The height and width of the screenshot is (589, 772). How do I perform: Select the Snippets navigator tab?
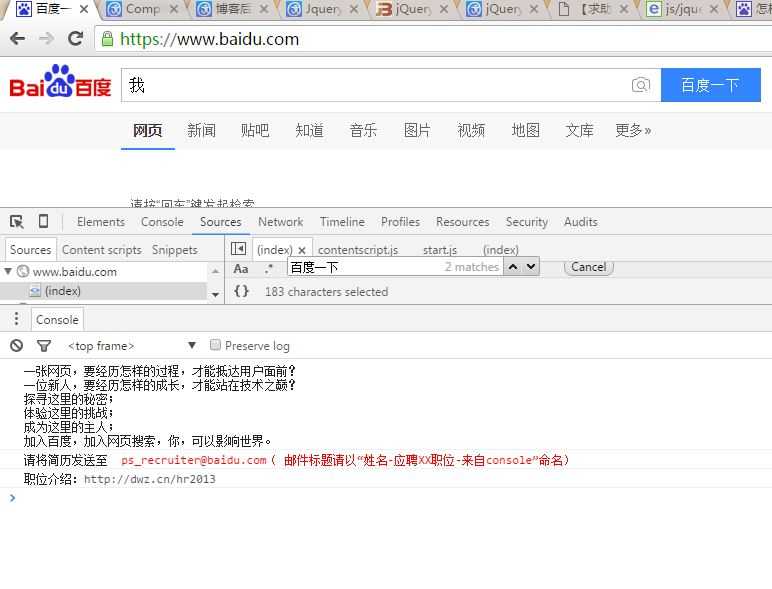coord(174,250)
